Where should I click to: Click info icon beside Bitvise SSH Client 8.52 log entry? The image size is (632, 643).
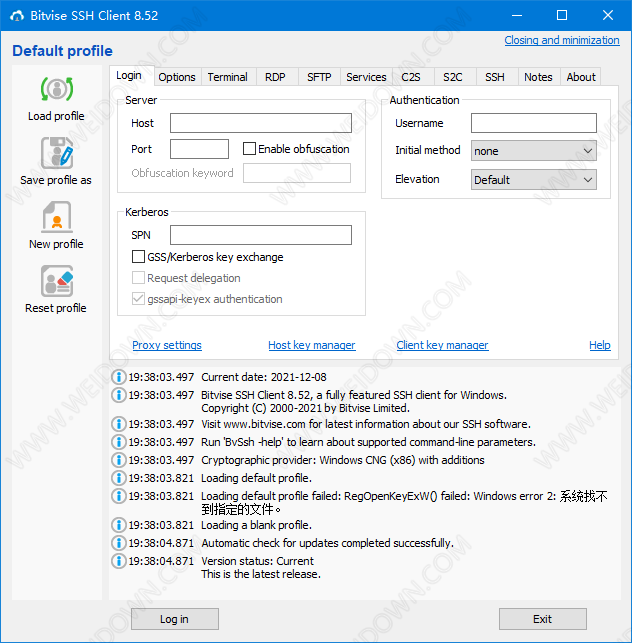tap(119, 395)
